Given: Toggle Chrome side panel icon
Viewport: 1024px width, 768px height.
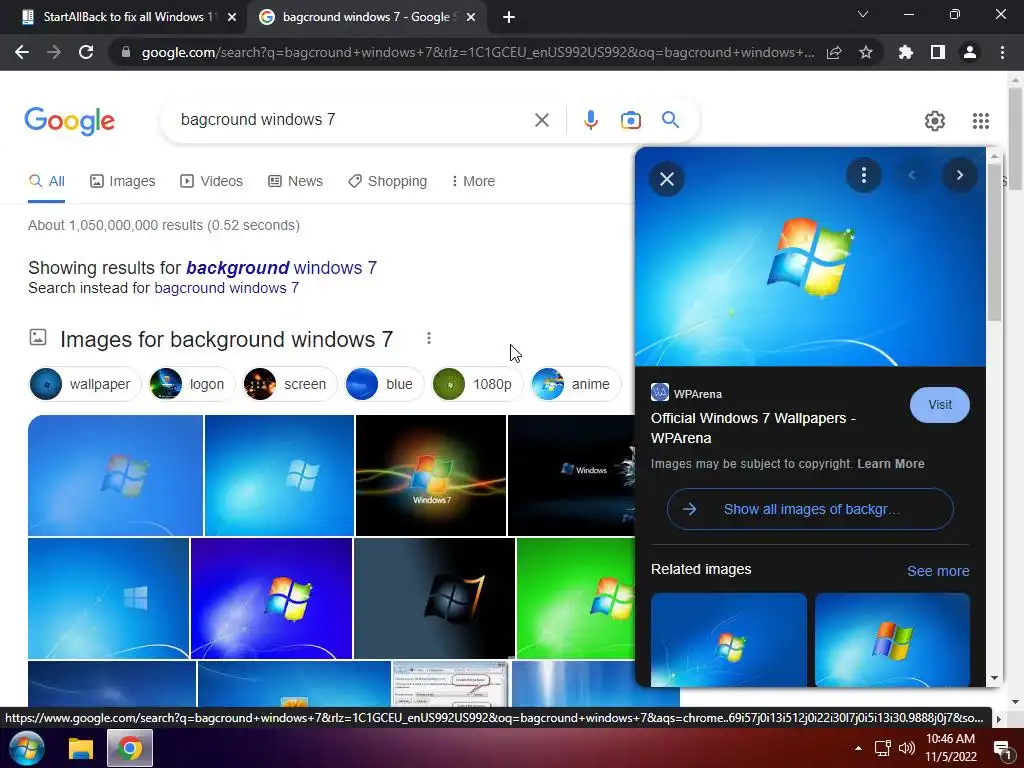Looking at the screenshot, I should point(938,52).
